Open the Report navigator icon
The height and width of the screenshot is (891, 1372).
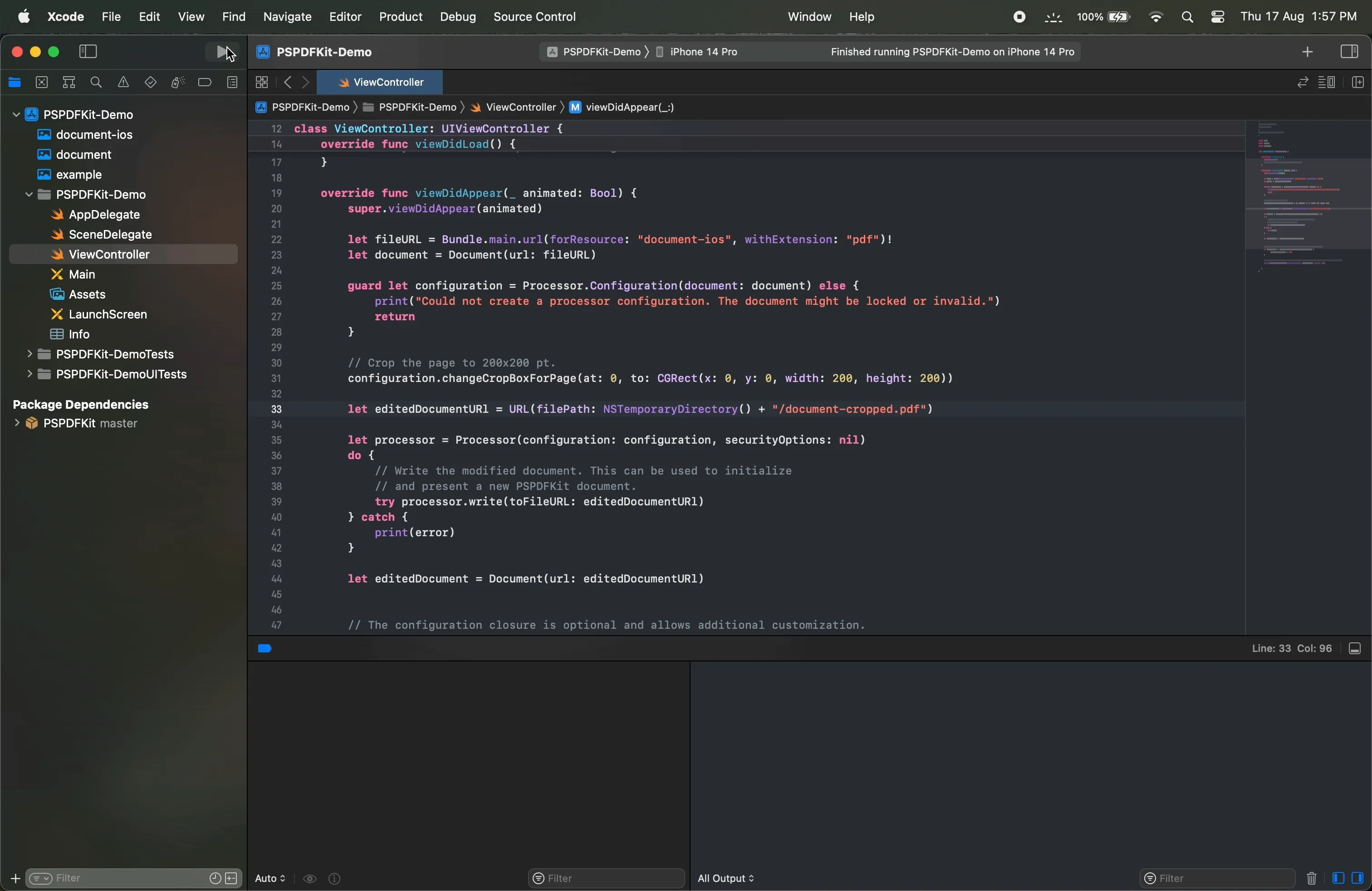tap(232, 83)
